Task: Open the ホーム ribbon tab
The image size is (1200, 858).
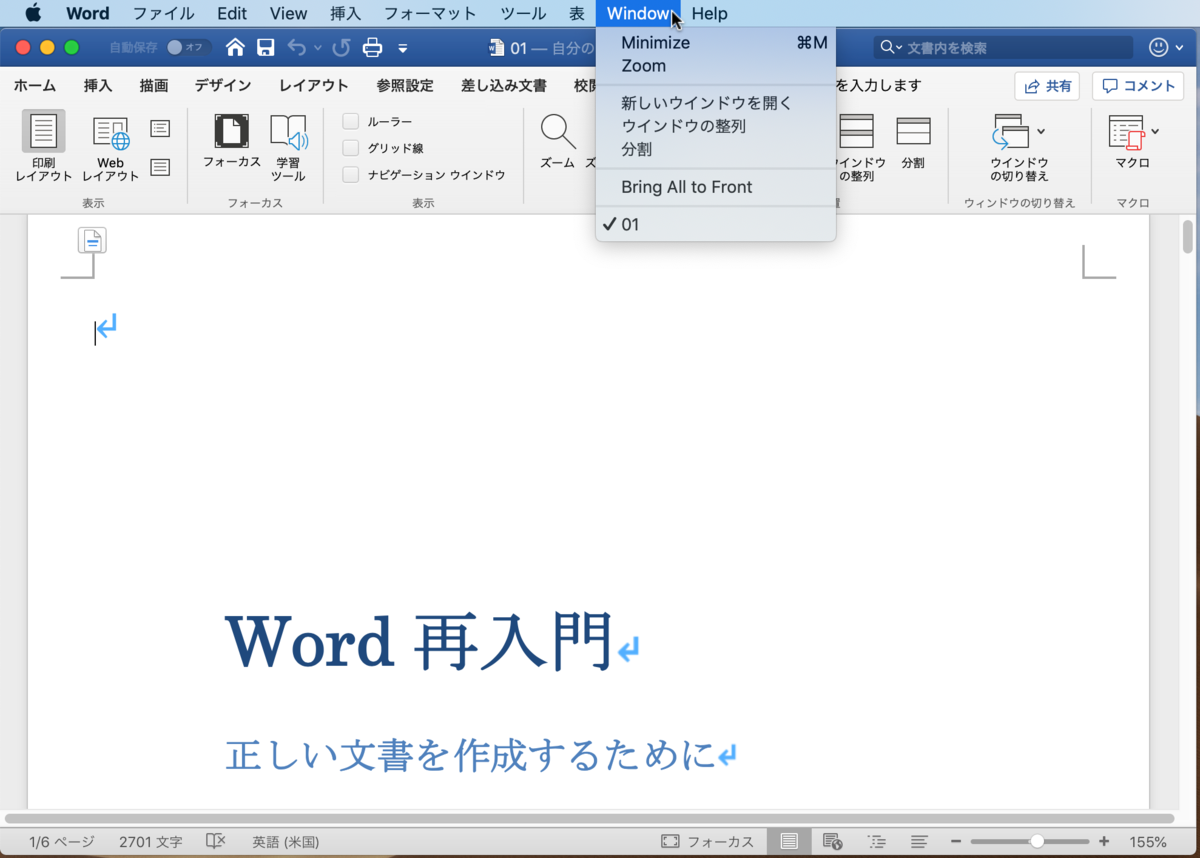Action: click(x=35, y=86)
